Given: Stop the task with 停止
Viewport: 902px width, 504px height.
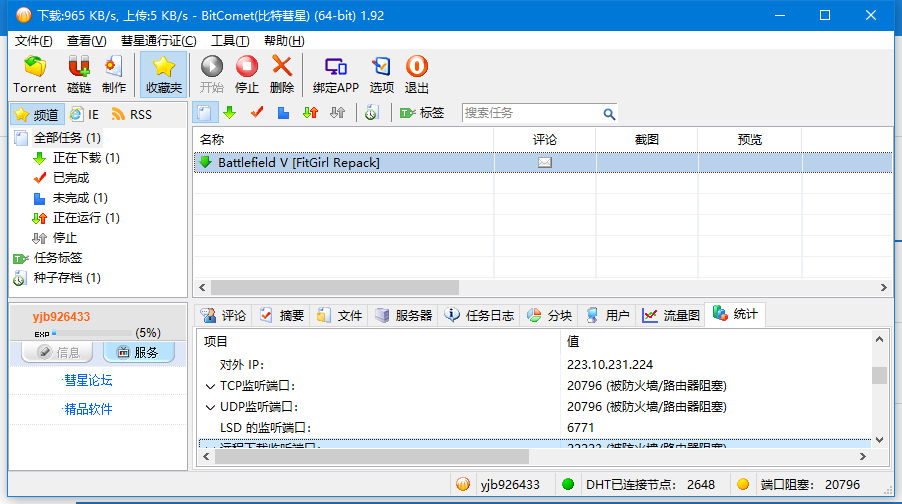Looking at the screenshot, I should click(x=247, y=75).
